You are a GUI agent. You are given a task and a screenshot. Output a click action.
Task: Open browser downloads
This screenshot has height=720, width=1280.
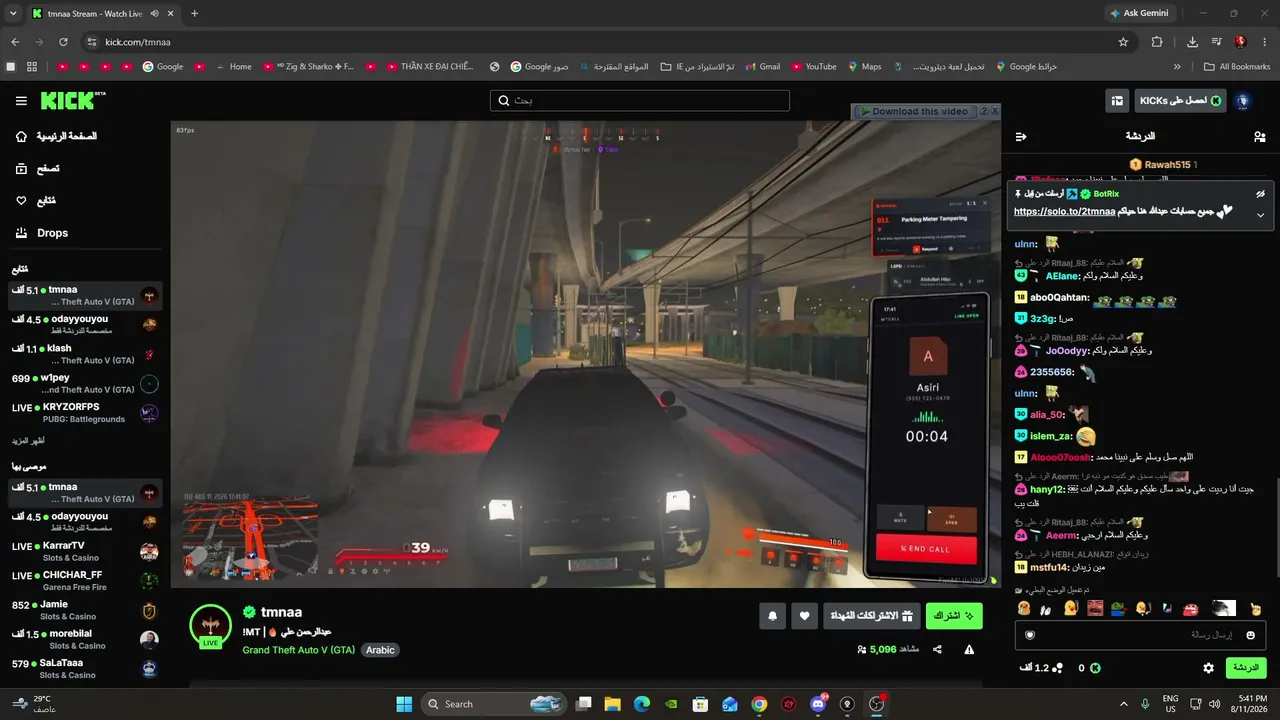tap(1192, 42)
